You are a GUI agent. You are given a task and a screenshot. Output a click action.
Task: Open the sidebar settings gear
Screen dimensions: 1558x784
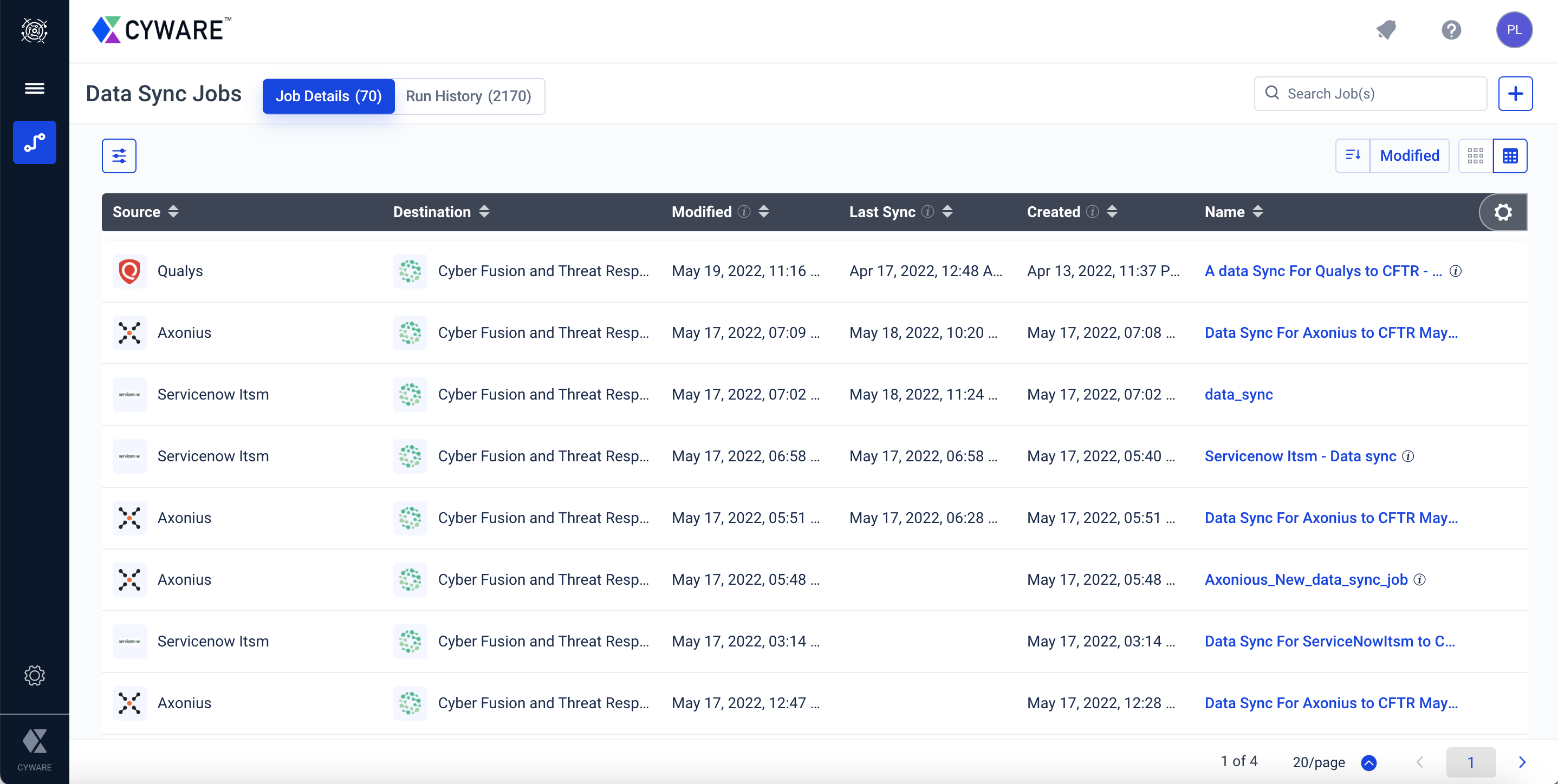pos(35,675)
